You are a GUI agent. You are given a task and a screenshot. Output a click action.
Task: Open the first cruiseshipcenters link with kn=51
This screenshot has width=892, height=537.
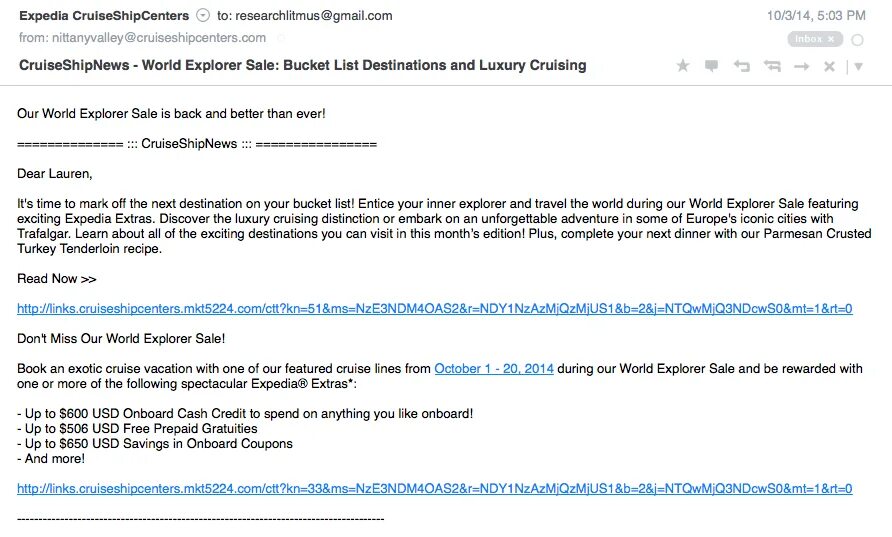click(434, 308)
